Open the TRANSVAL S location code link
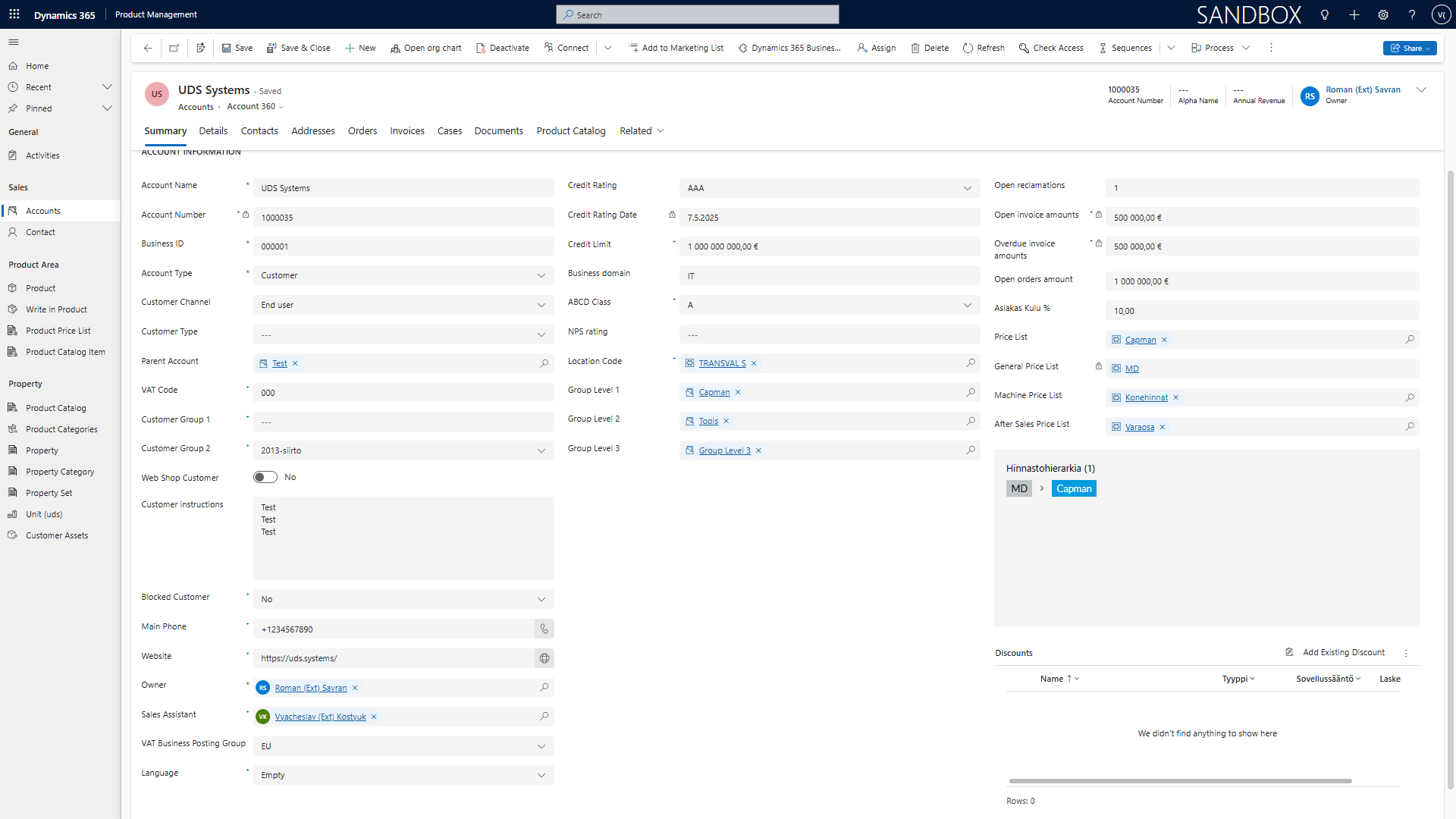The image size is (1456, 819). tap(722, 363)
